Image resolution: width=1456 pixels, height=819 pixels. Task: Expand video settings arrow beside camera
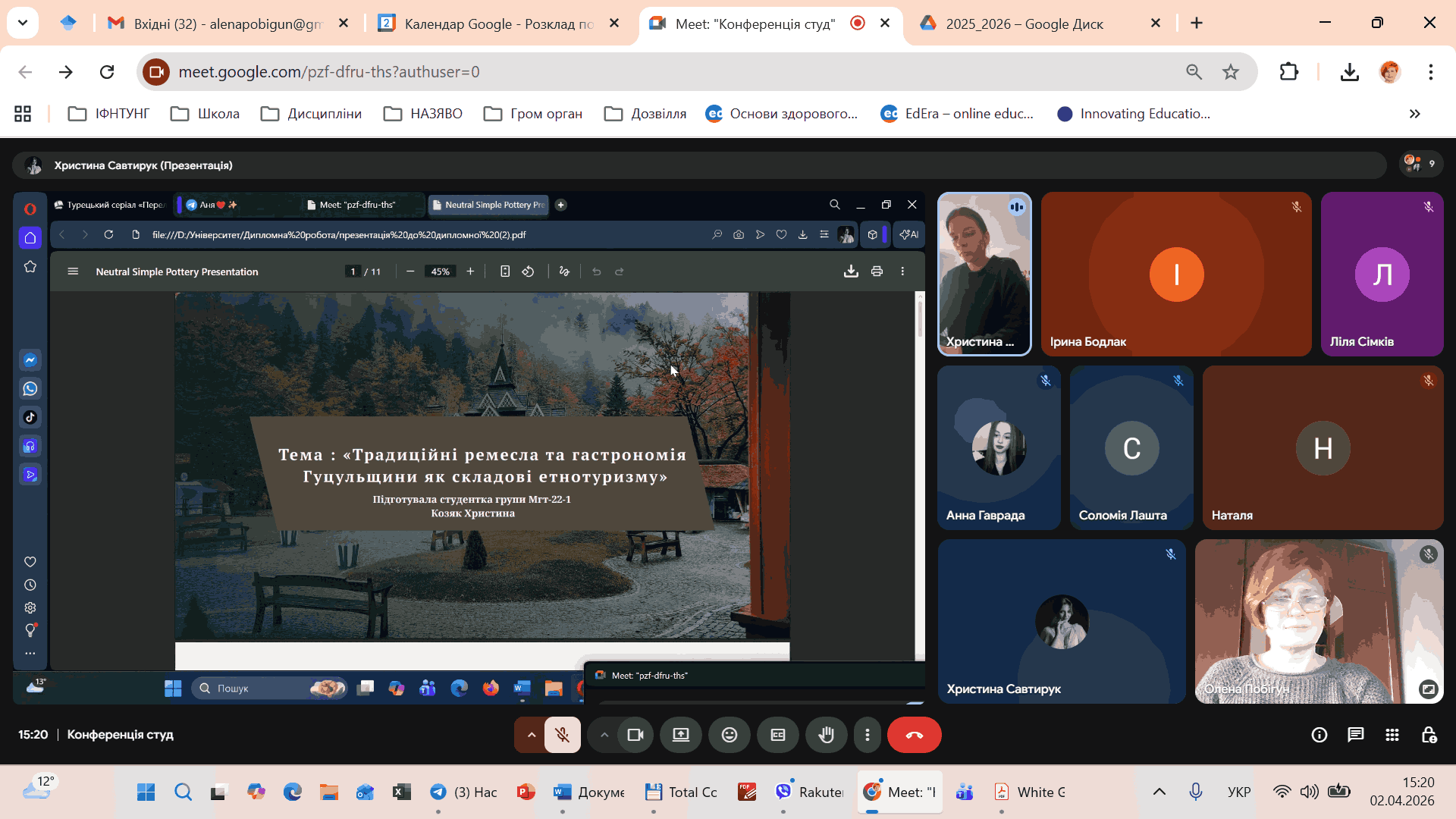[604, 735]
